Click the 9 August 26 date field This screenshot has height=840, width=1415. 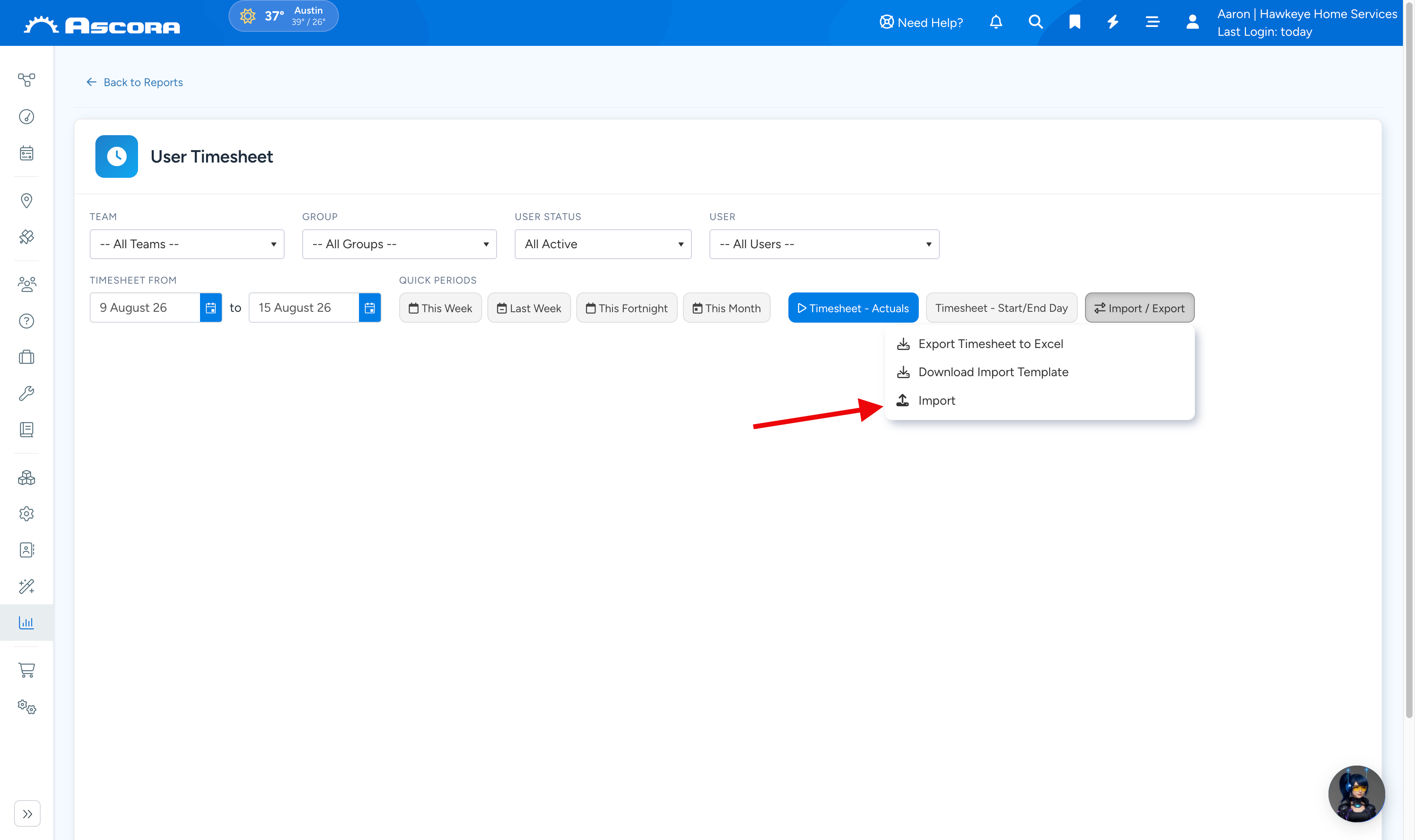(145, 307)
